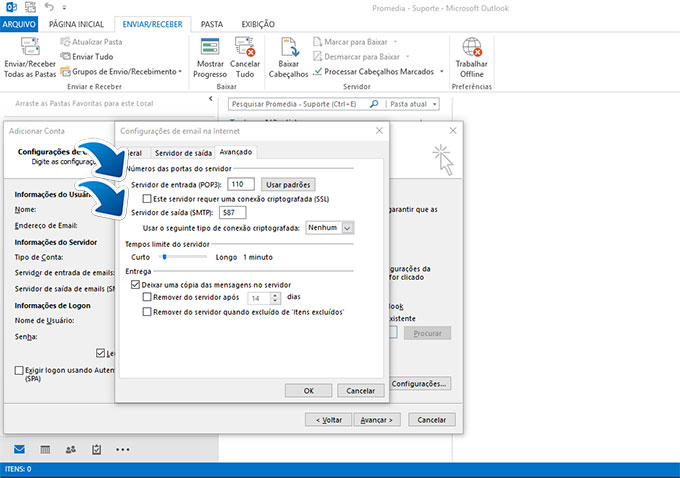Switch to Servidor de saída tab
Viewport: 680px width, 478px height.
[x=183, y=153]
